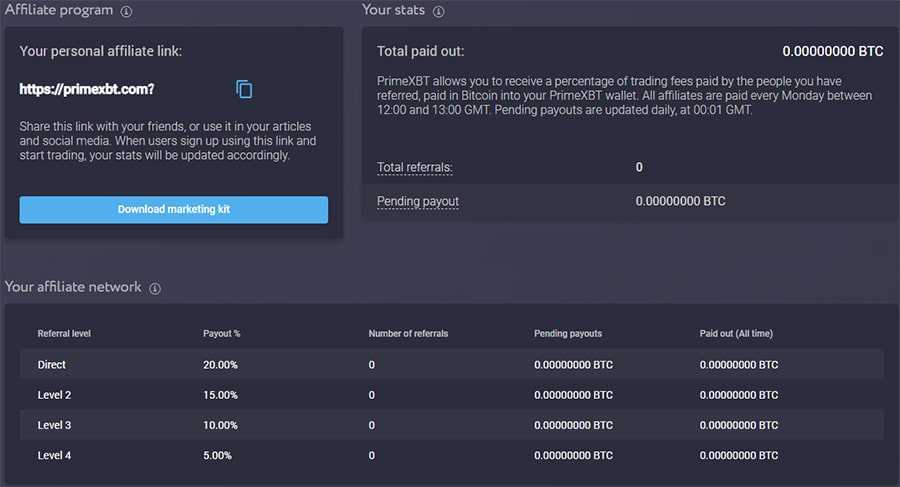Show info for Your affiliate network

point(155,288)
